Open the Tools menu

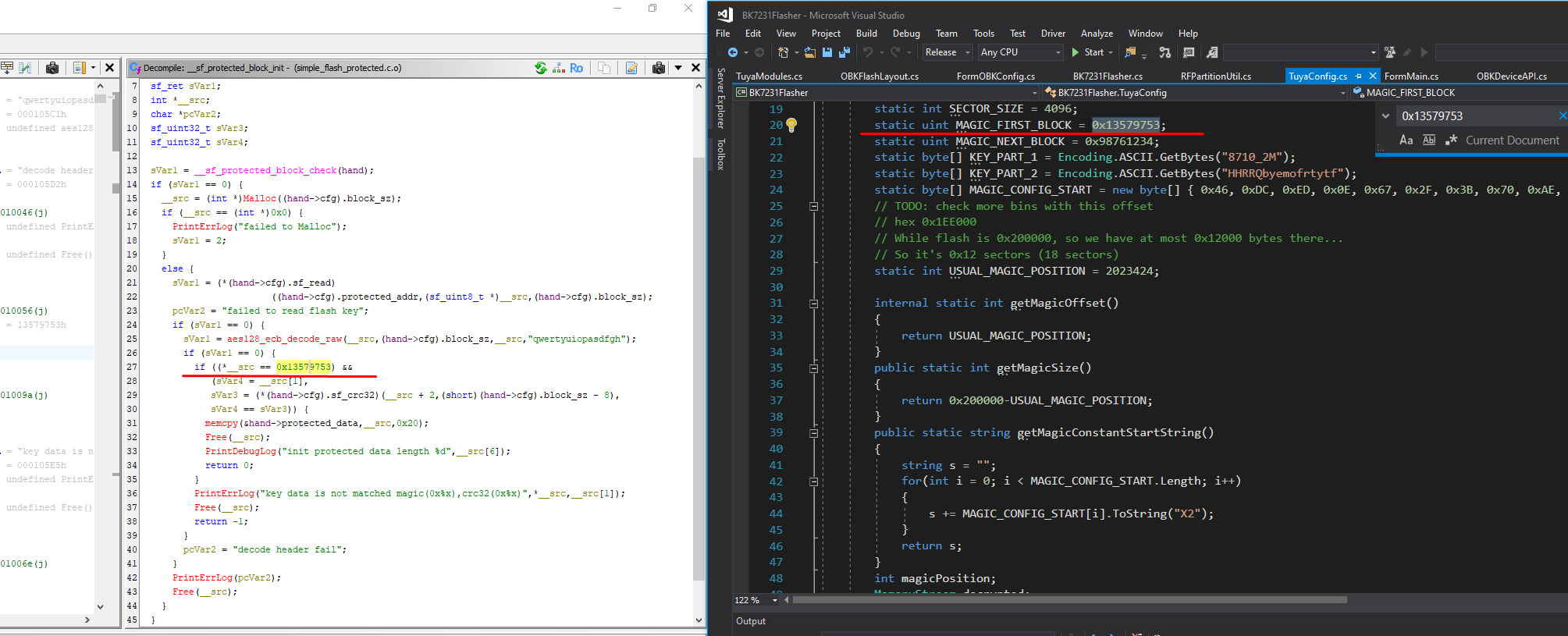point(983,34)
